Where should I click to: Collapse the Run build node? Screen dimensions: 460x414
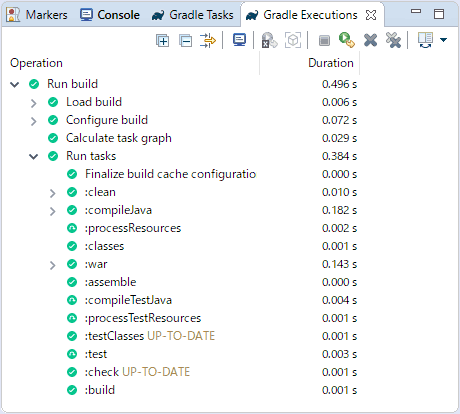click(15, 84)
